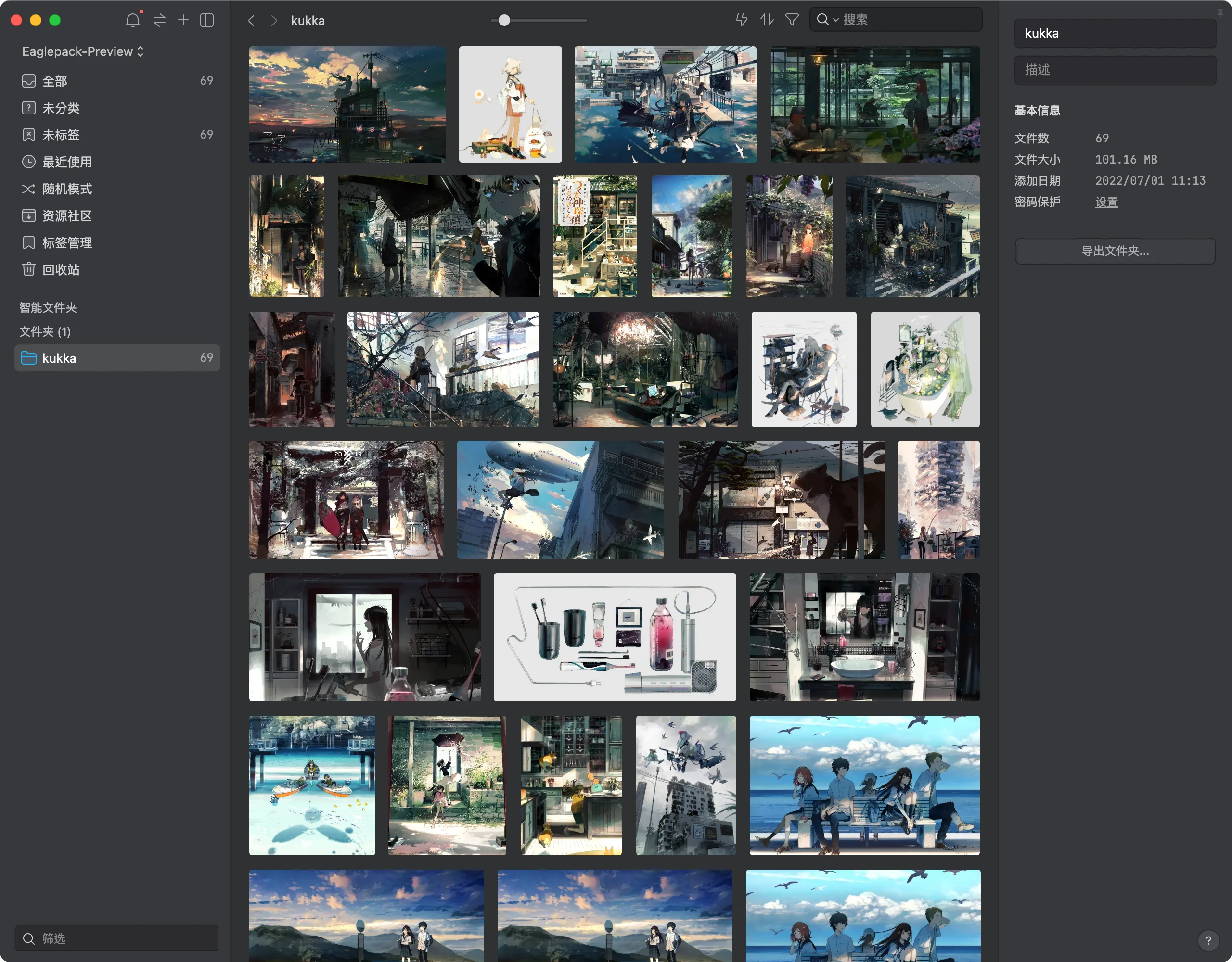Image resolution: width=1232 pixels, height=962 pixels.
Task: Open the filter funnel icon
Action: [x=792, y=20]
